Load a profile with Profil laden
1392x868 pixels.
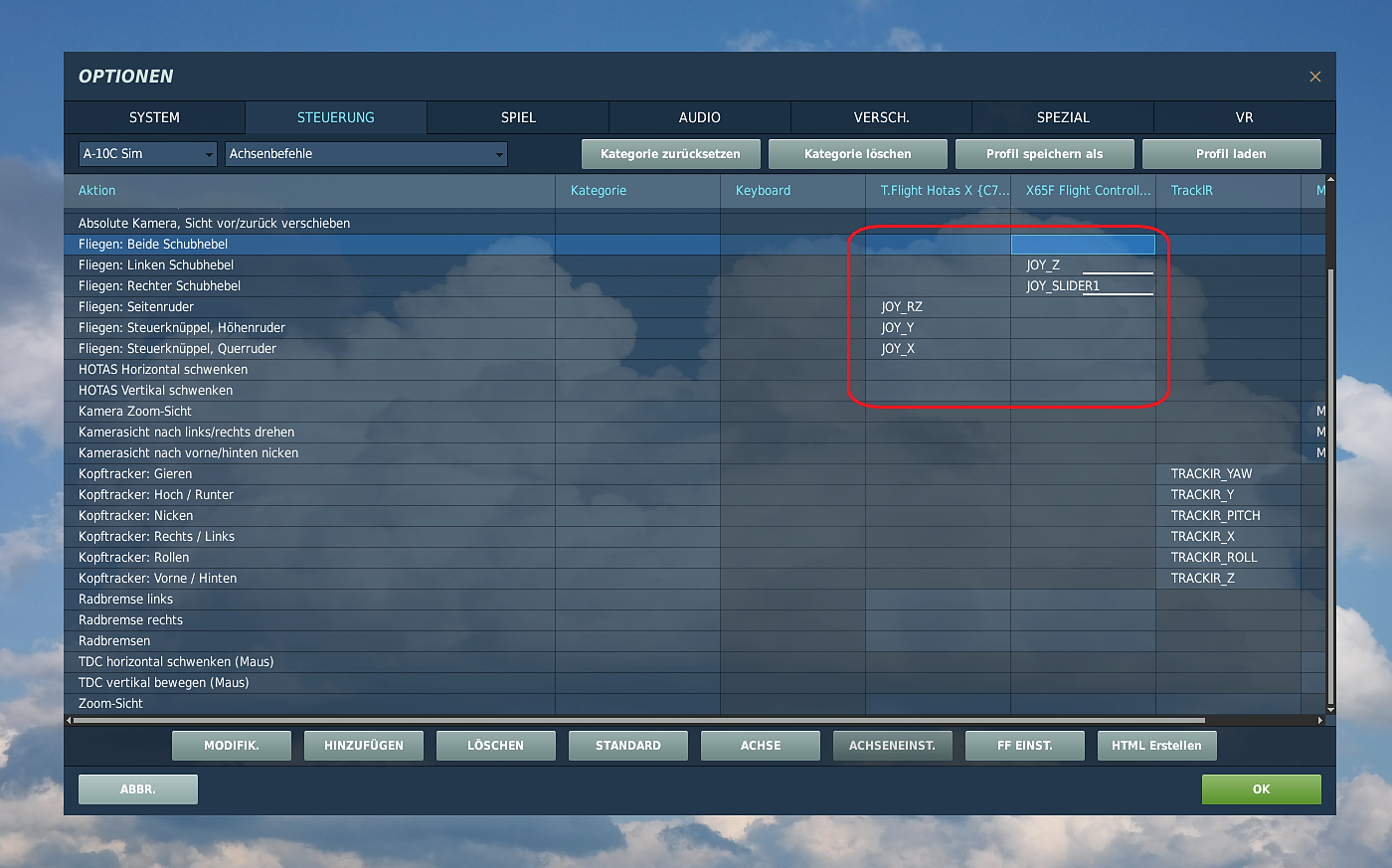coord(1231,154)
